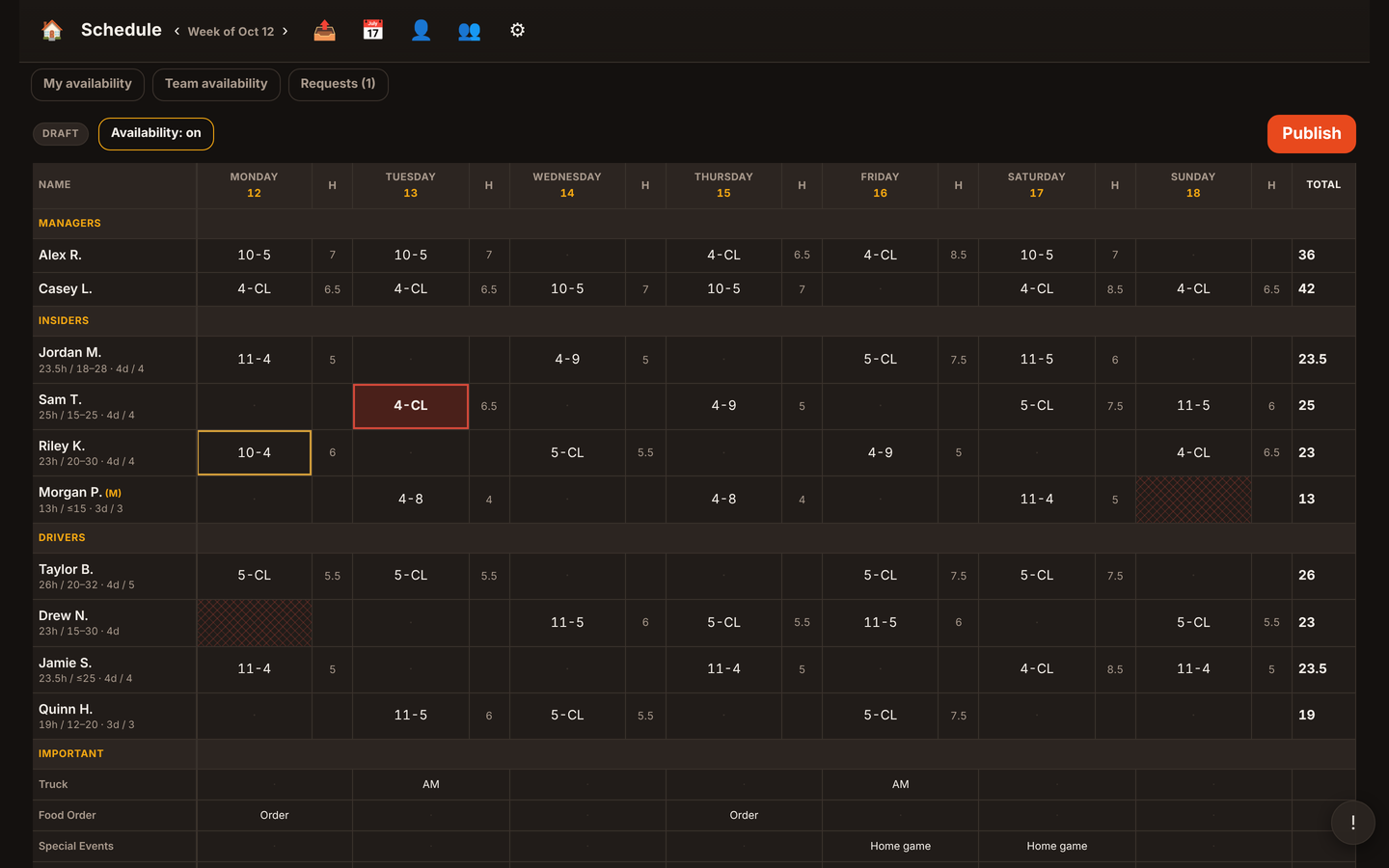The image size is (1389, 868).
Task: Open the settings gear icon
Action: point(518,30)
